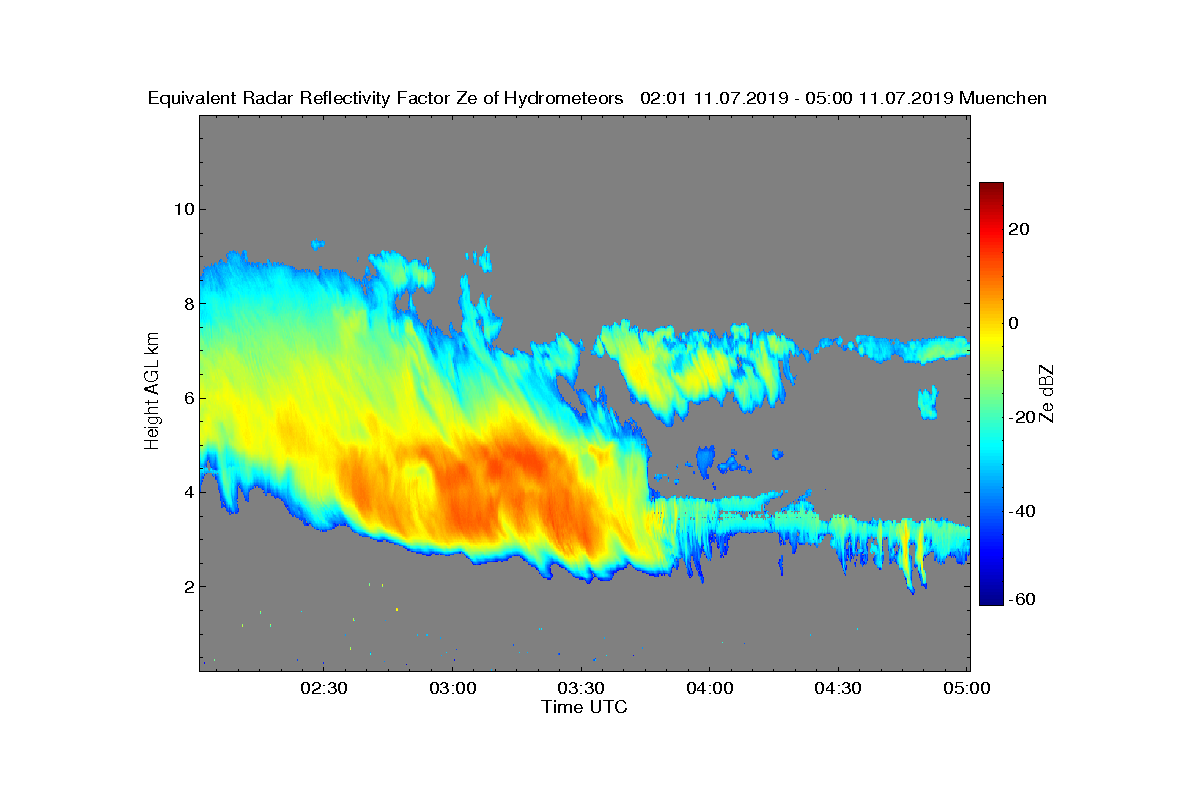
Task: Click the 05:00 time tick label
Action: tap(967, 688)
